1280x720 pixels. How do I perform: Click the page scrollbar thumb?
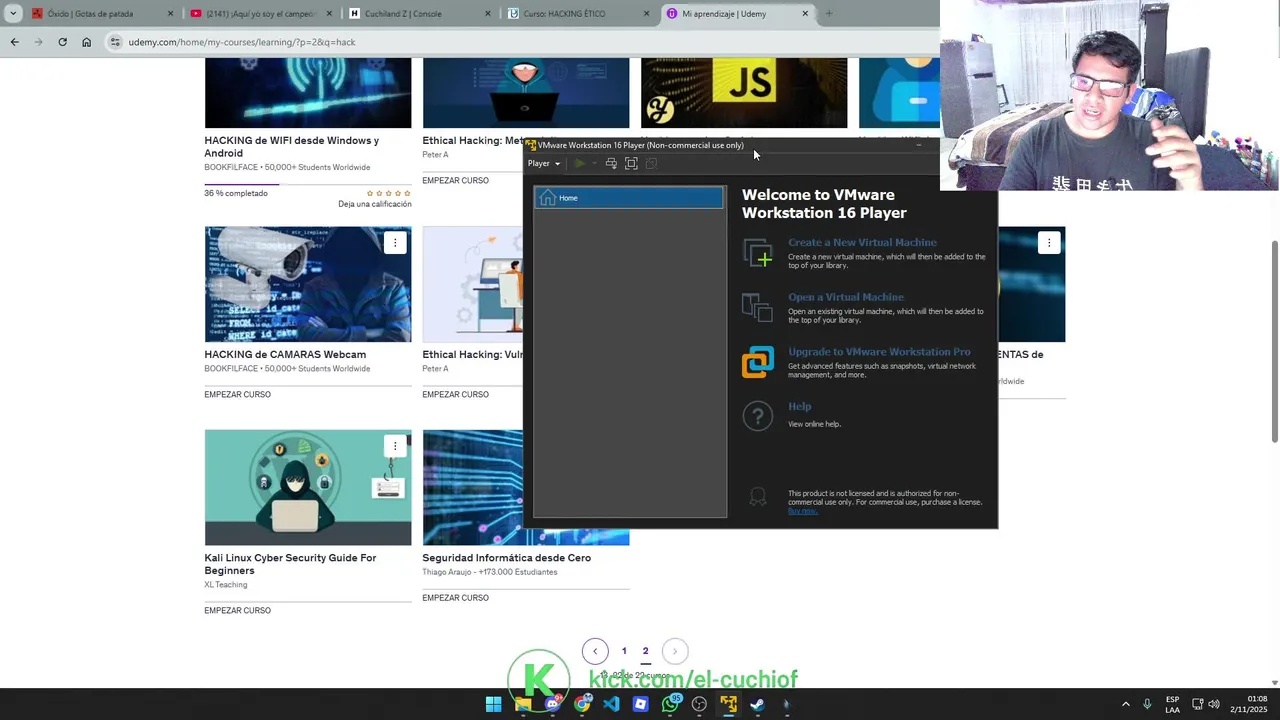1274,342
